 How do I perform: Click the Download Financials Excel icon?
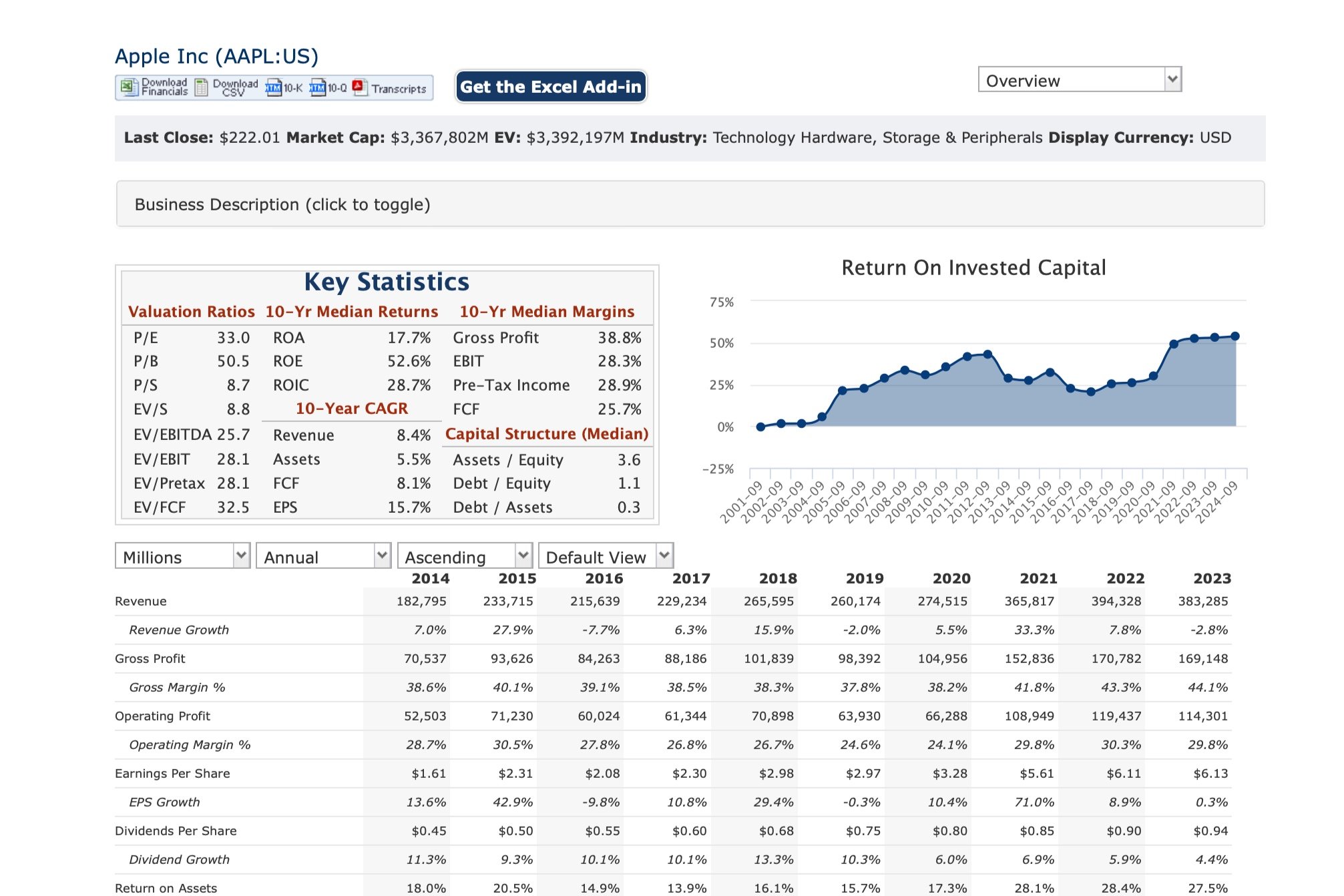[128, 87]
